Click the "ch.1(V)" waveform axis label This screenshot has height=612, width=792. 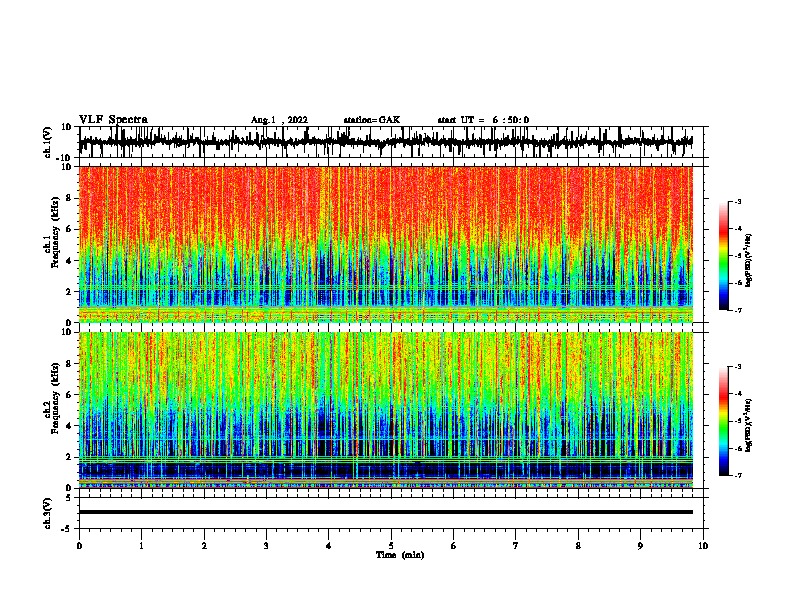(48, 142)
